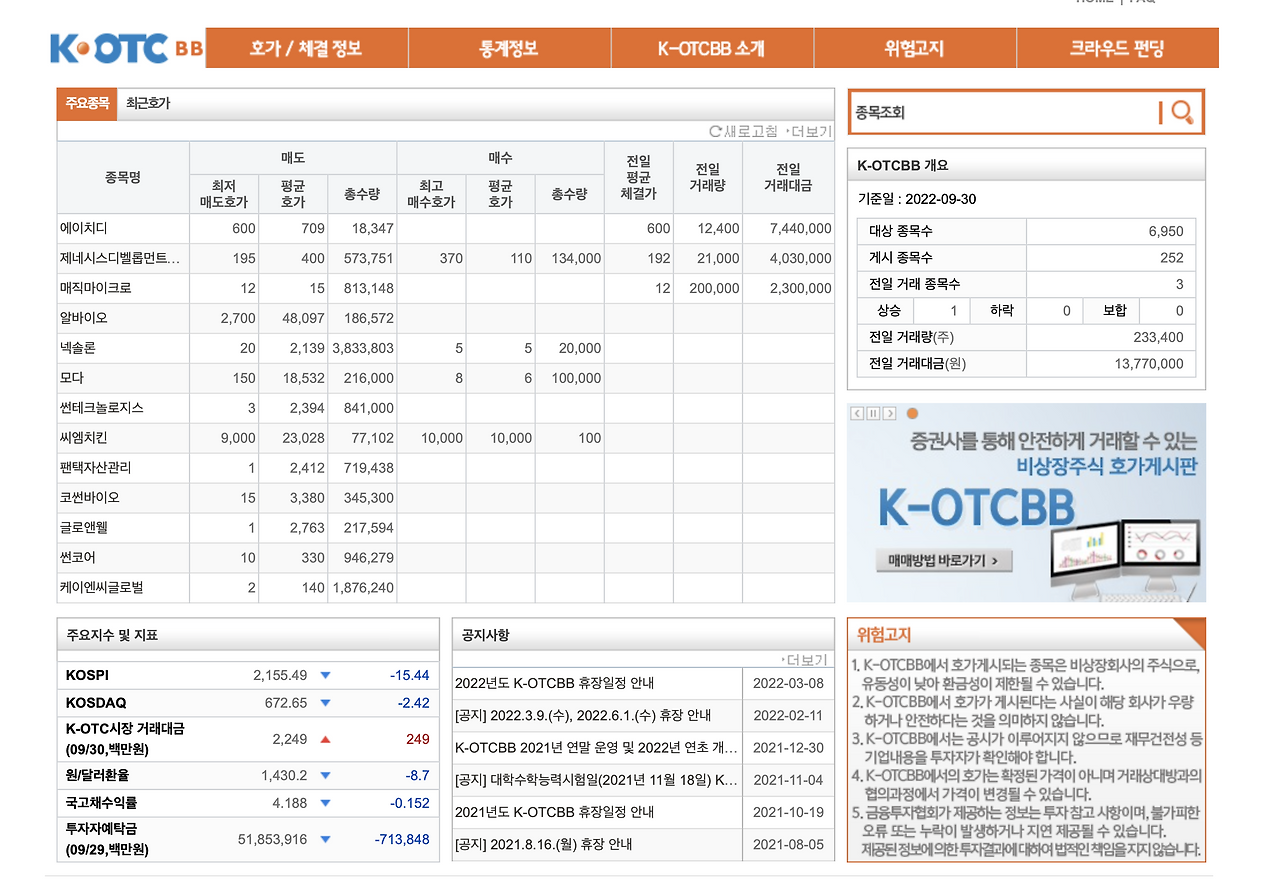Click the FAQ link at top
The image size is (1280, 881).
click(x=1143, y=3)
